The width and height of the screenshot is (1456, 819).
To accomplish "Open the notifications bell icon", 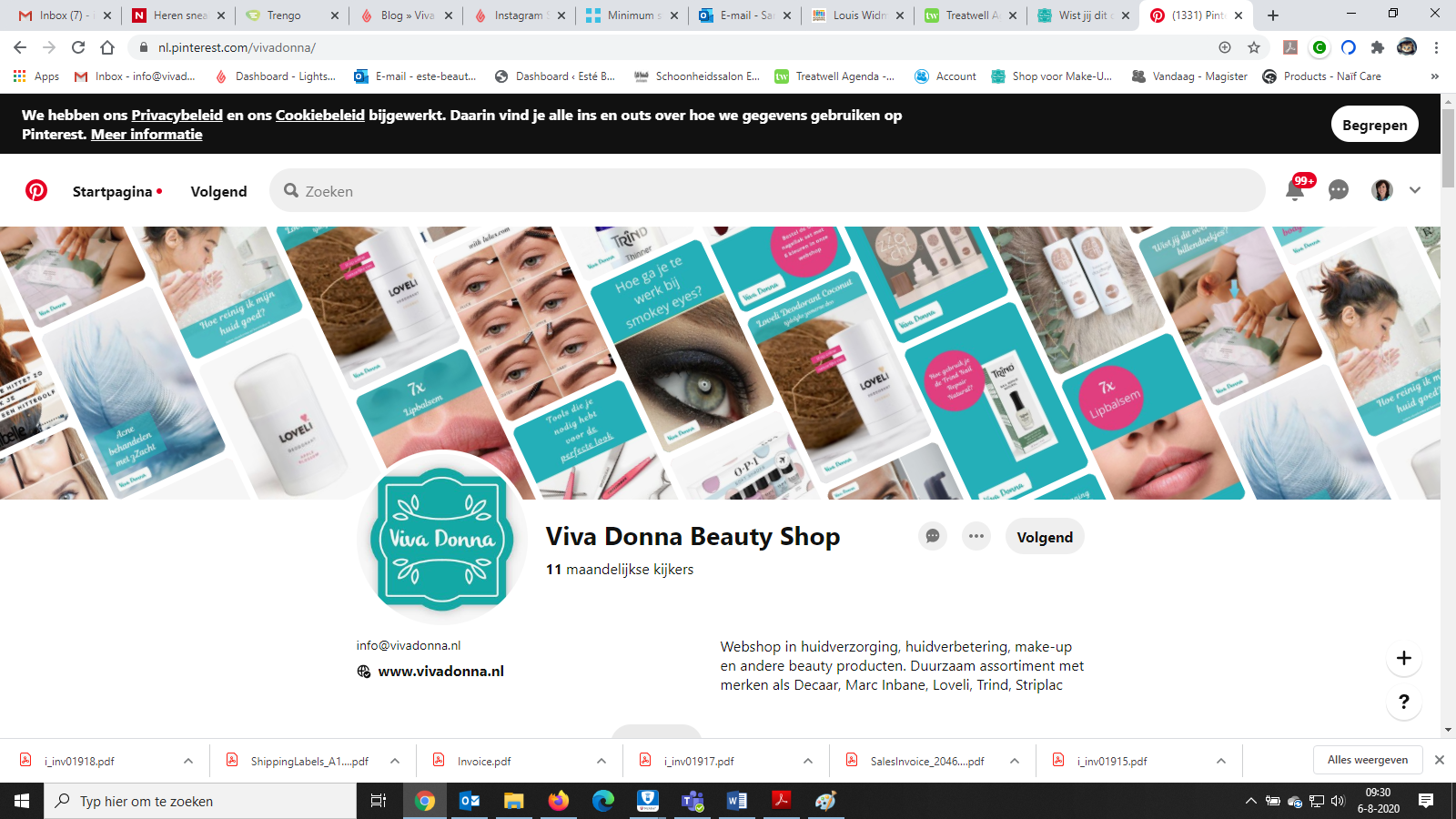I will pyautogui.click(x=1294, y=190).
